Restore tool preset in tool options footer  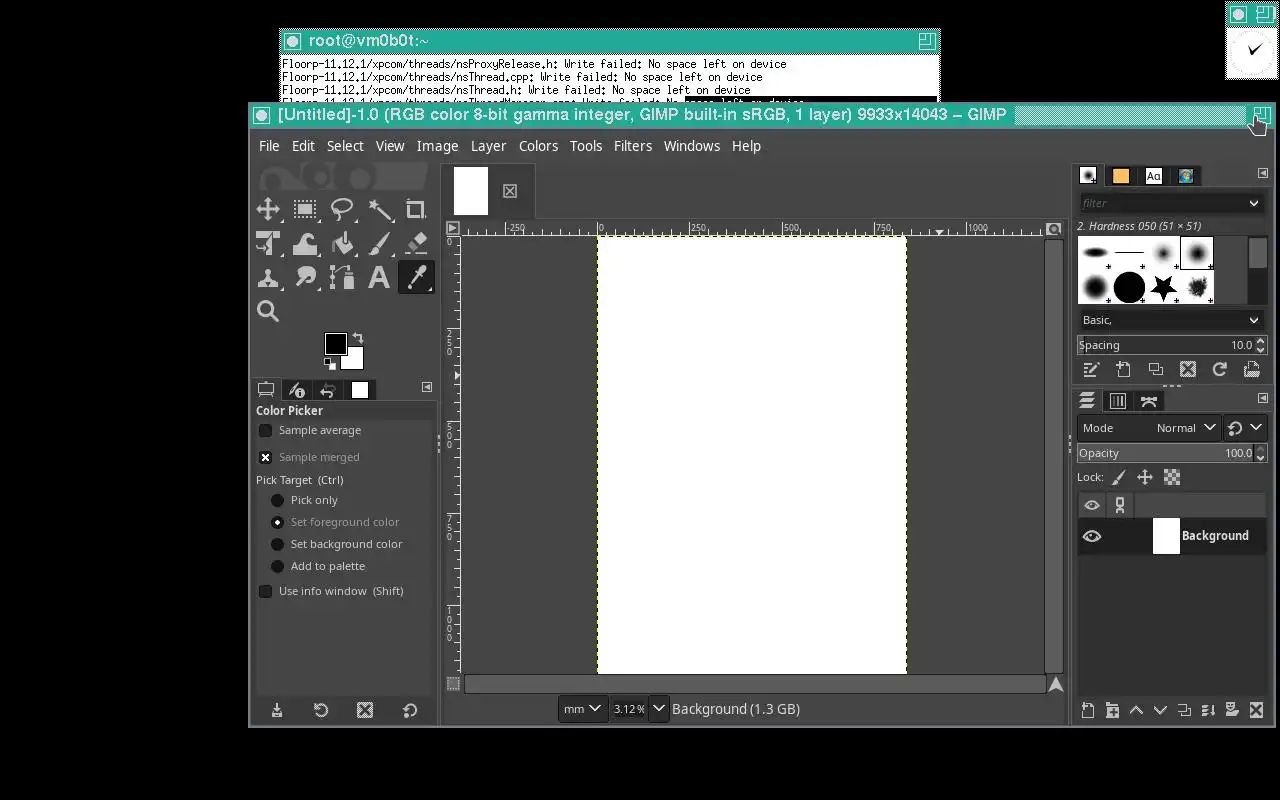(x=321, y=710)
